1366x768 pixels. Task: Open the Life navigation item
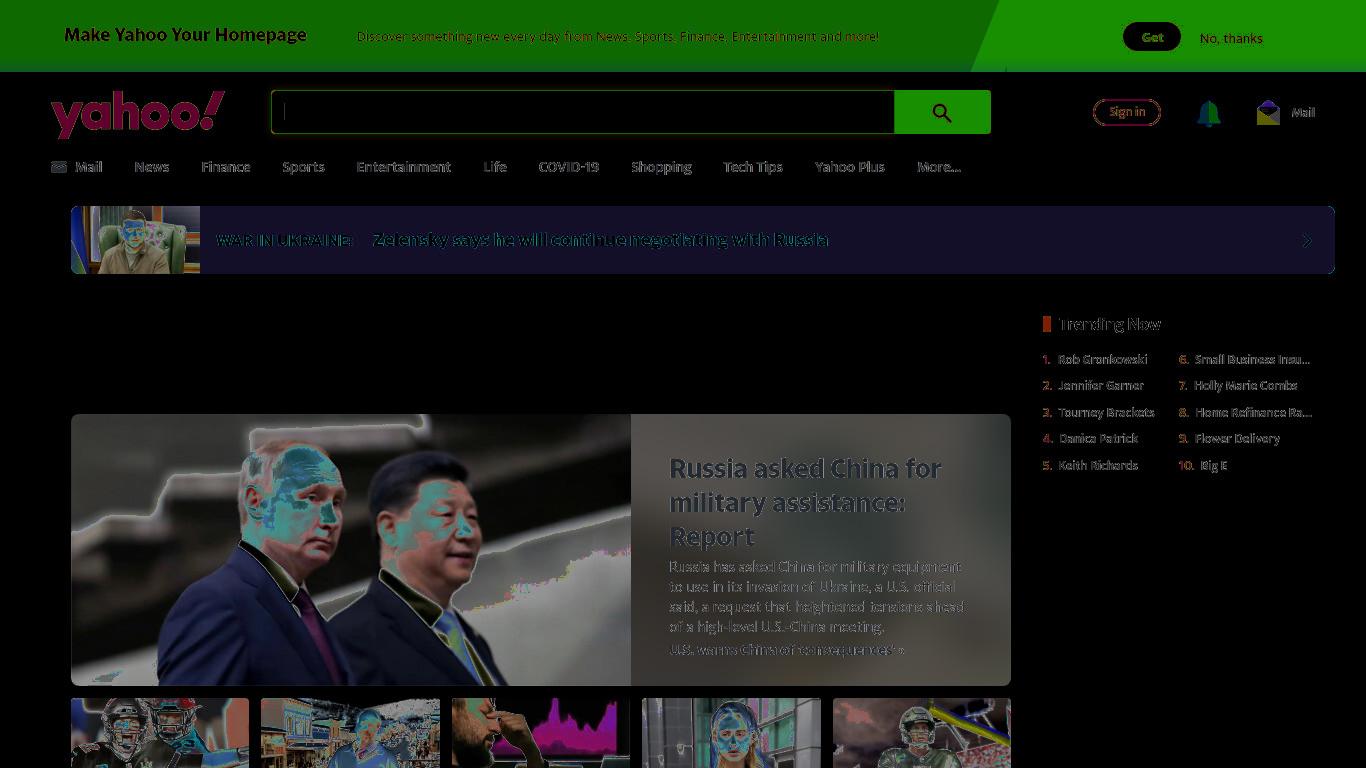(495, 167)
